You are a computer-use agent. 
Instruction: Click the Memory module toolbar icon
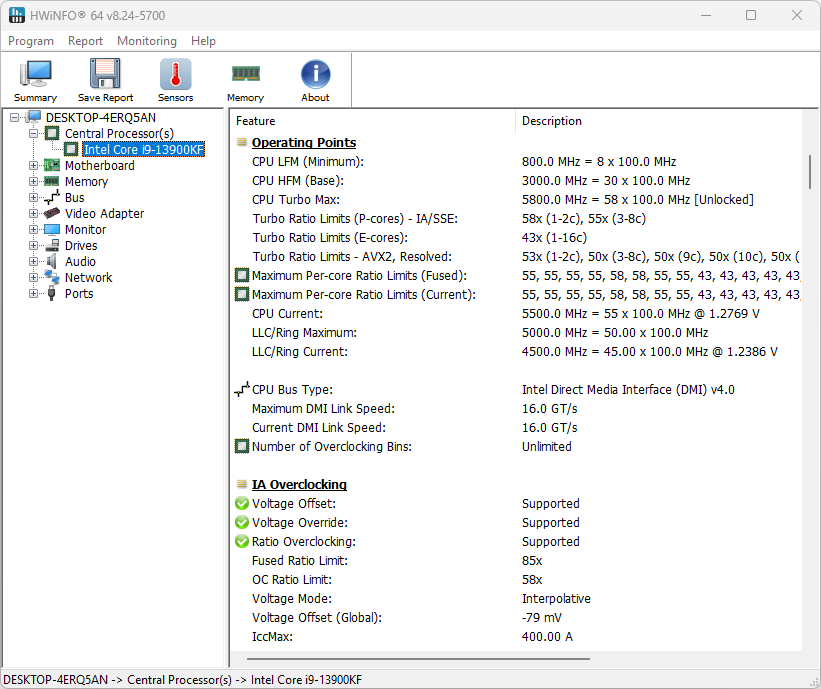point(245,72)
